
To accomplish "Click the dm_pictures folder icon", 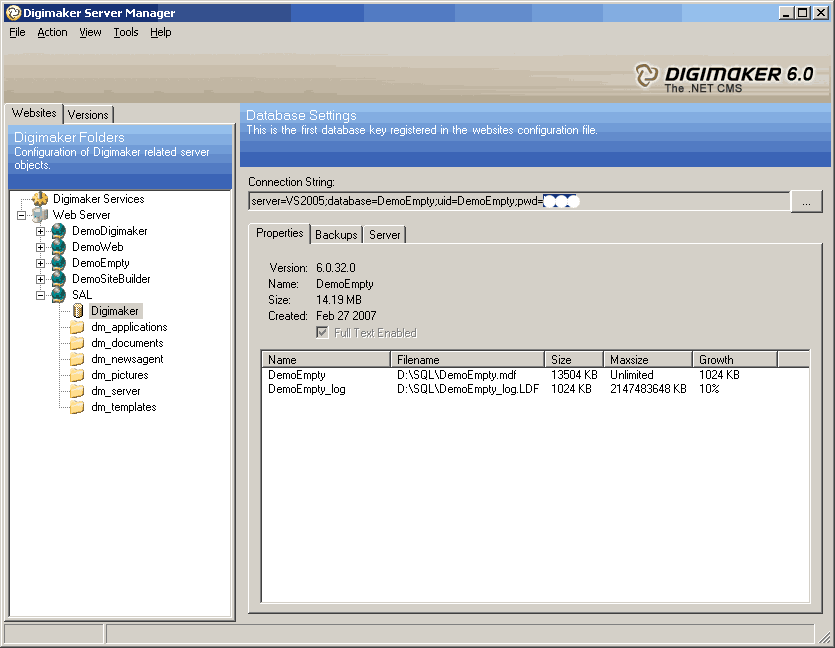I will [x=77, y=375].
